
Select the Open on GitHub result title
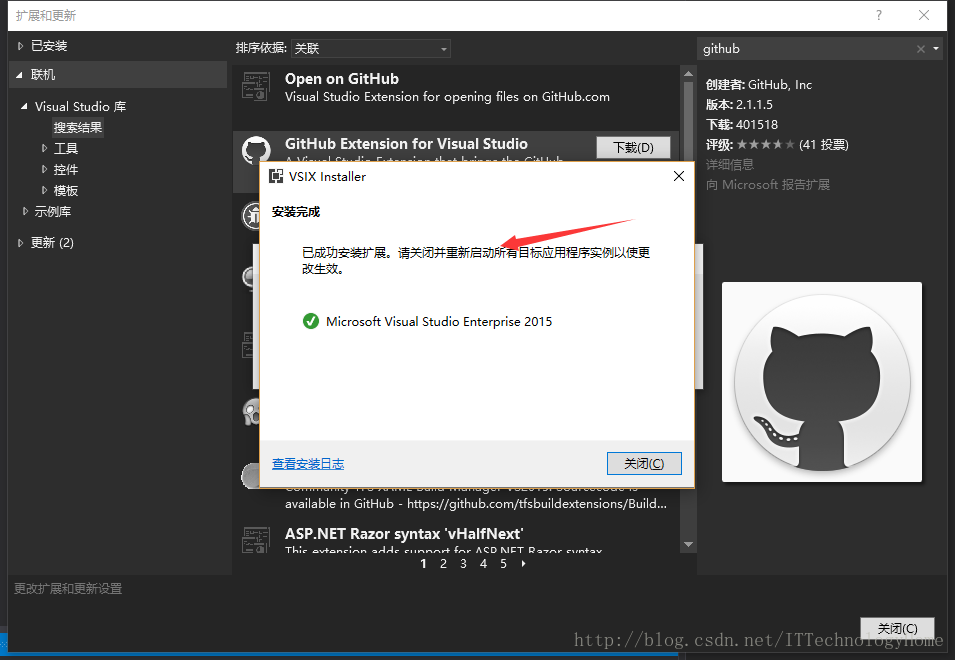coord(342,79)
